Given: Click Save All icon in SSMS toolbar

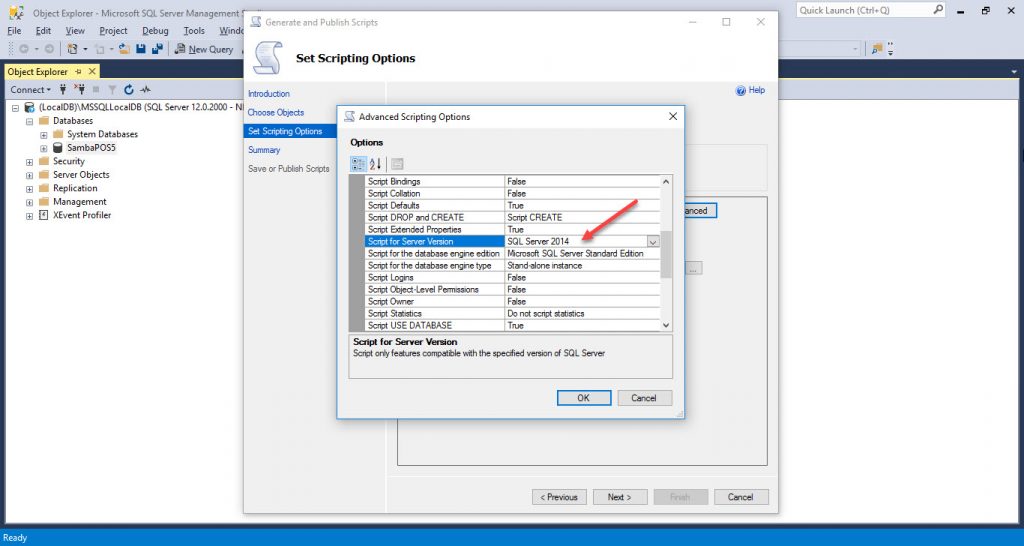Looking at the screenshot, I should click(x=157, y=49).
